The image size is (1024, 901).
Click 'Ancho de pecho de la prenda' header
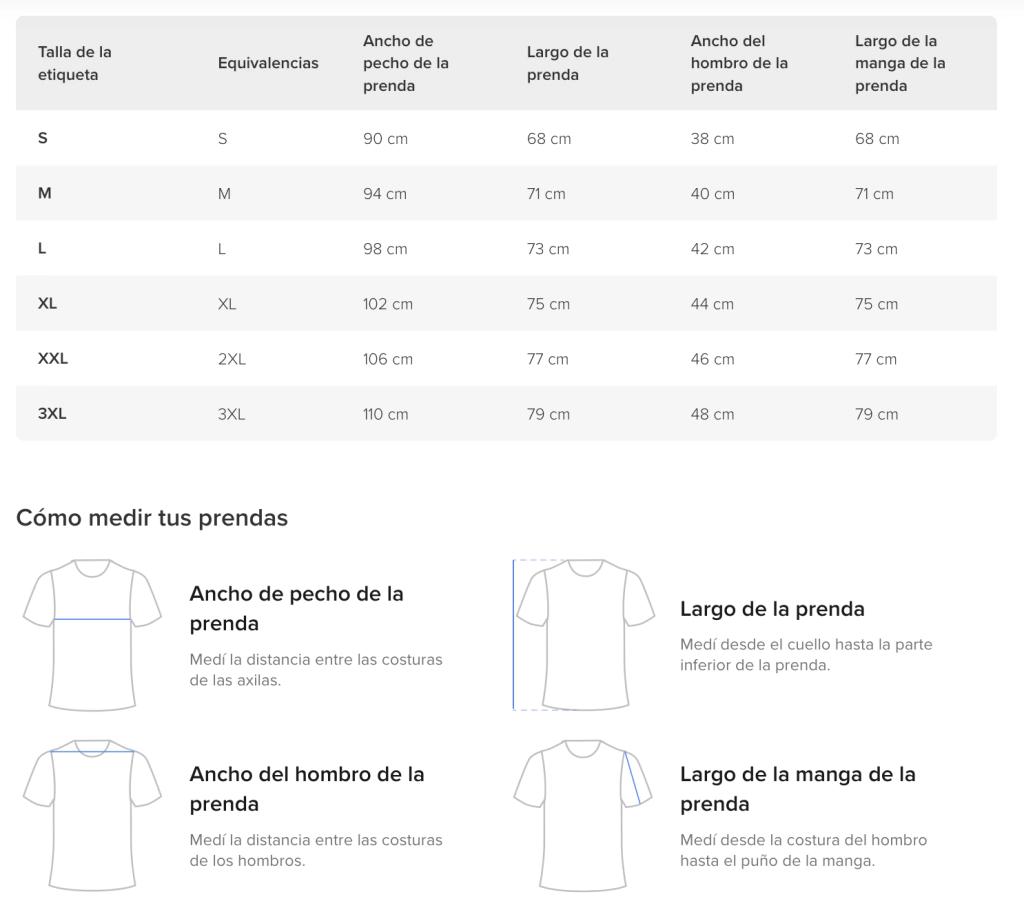click(406, 63)
